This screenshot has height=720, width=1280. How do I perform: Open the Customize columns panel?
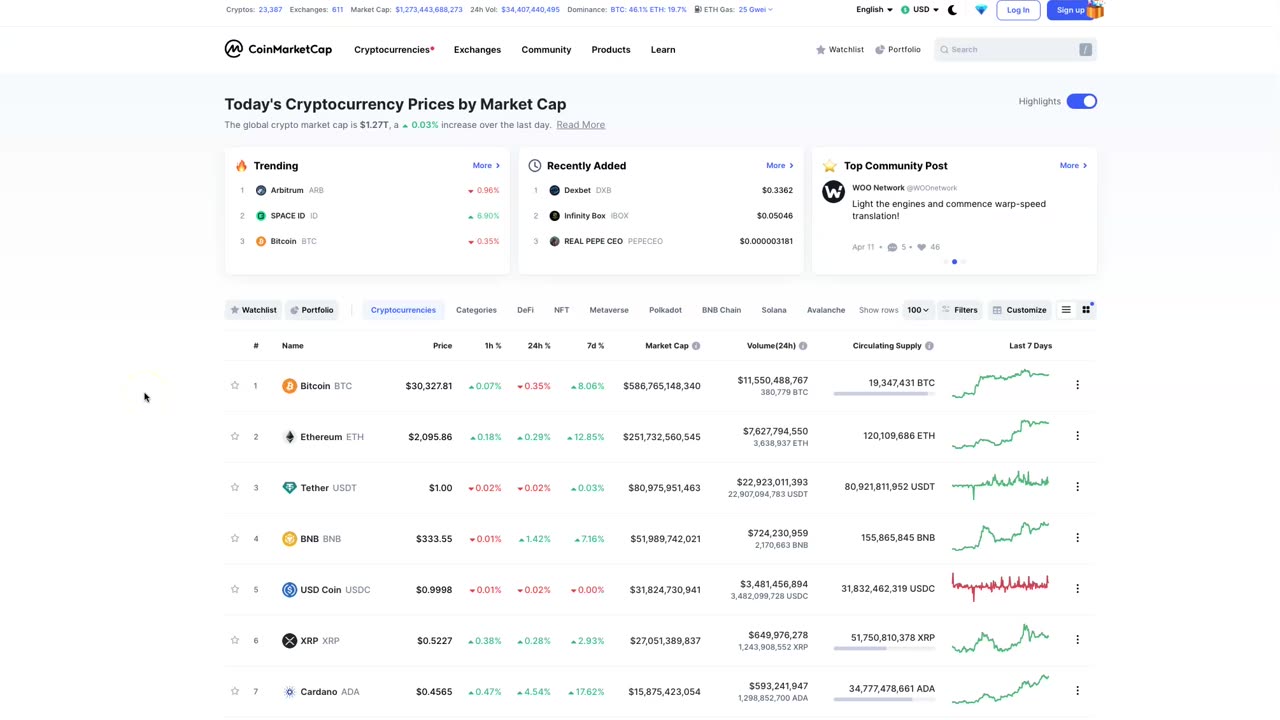click(x=1019, y=310)
